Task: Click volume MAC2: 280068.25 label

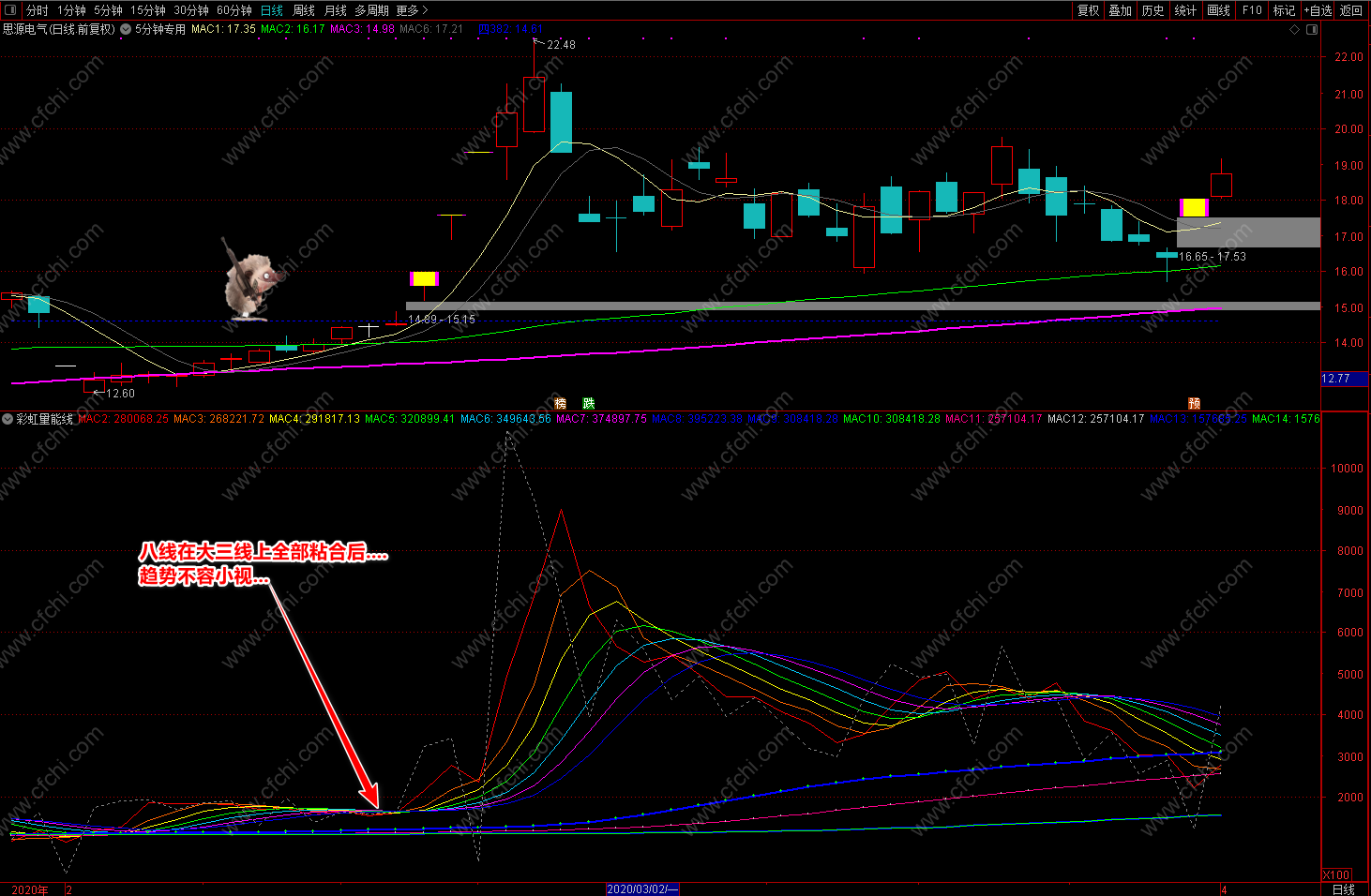Action: tap(123, 419)
